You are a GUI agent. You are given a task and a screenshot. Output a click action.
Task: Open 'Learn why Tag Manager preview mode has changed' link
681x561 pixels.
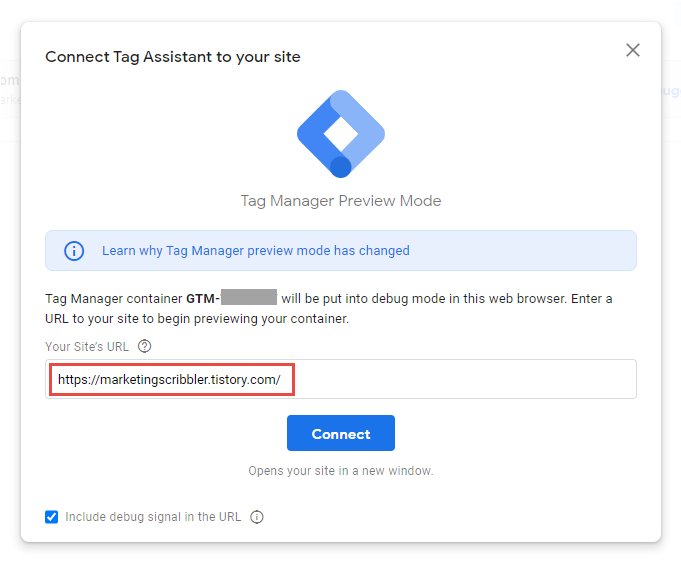(x=256, y=251)
